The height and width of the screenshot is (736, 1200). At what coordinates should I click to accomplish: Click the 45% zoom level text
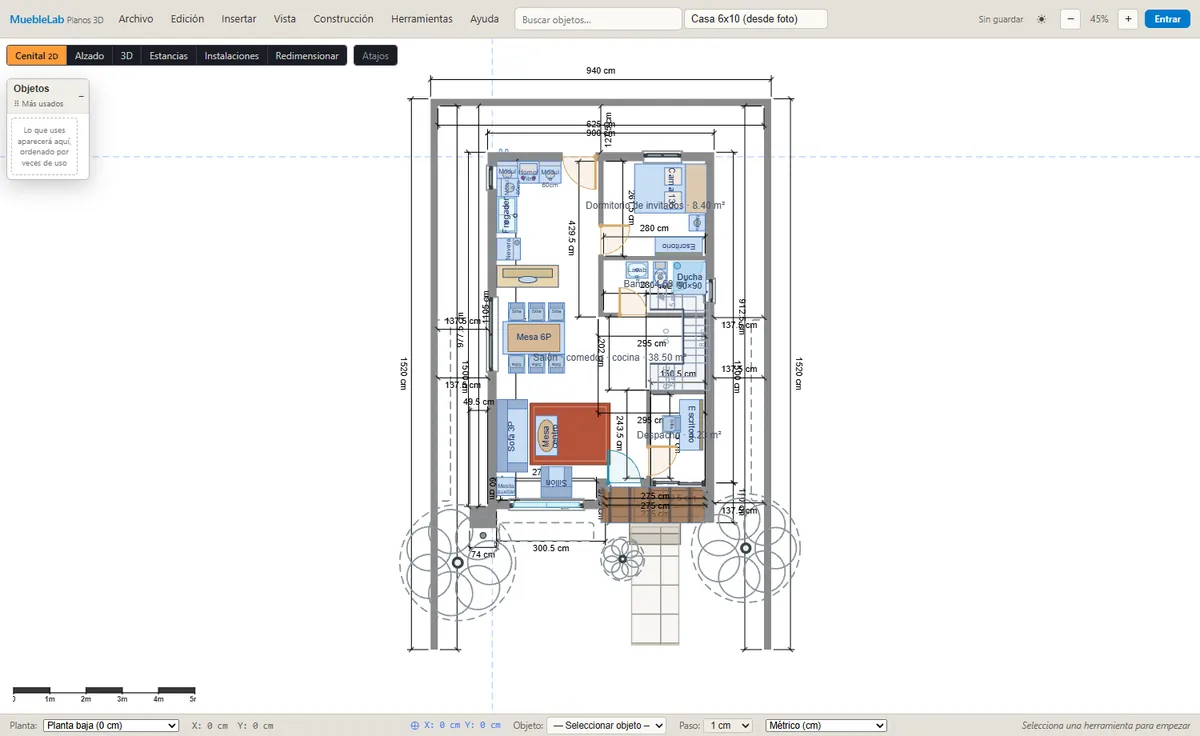tap(1099, 19)
